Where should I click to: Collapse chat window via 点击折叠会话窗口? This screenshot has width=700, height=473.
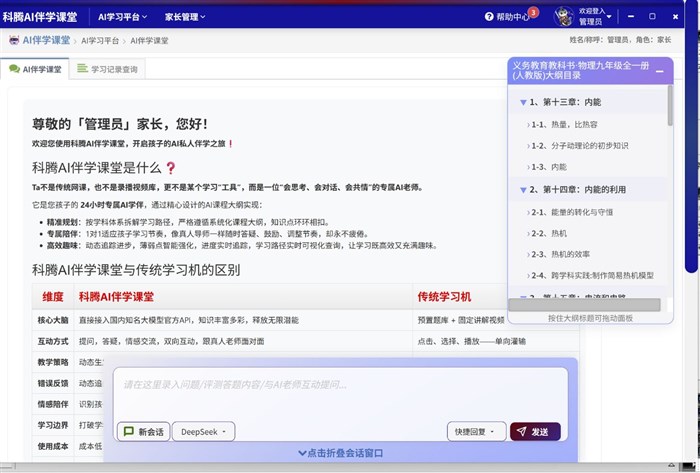point(340,453)
